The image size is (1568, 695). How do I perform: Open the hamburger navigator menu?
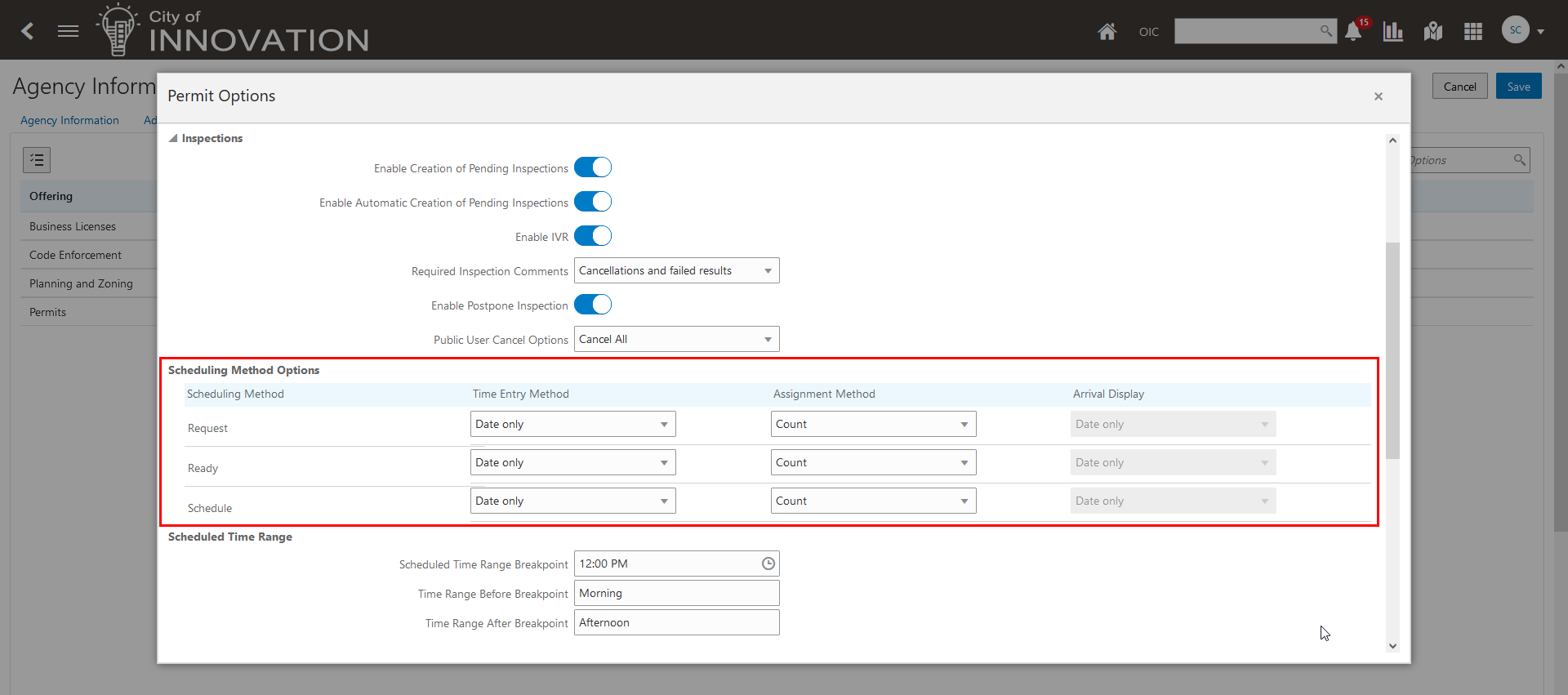click(x=69, y=31)
